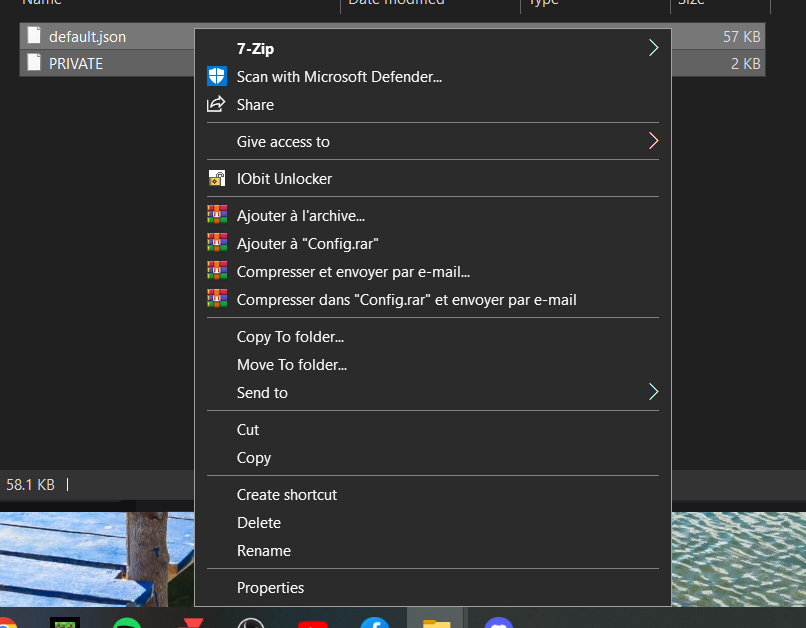
Task: Click WinRAR icon beside Ajouter à l'archive
Action: pos(217,214)
